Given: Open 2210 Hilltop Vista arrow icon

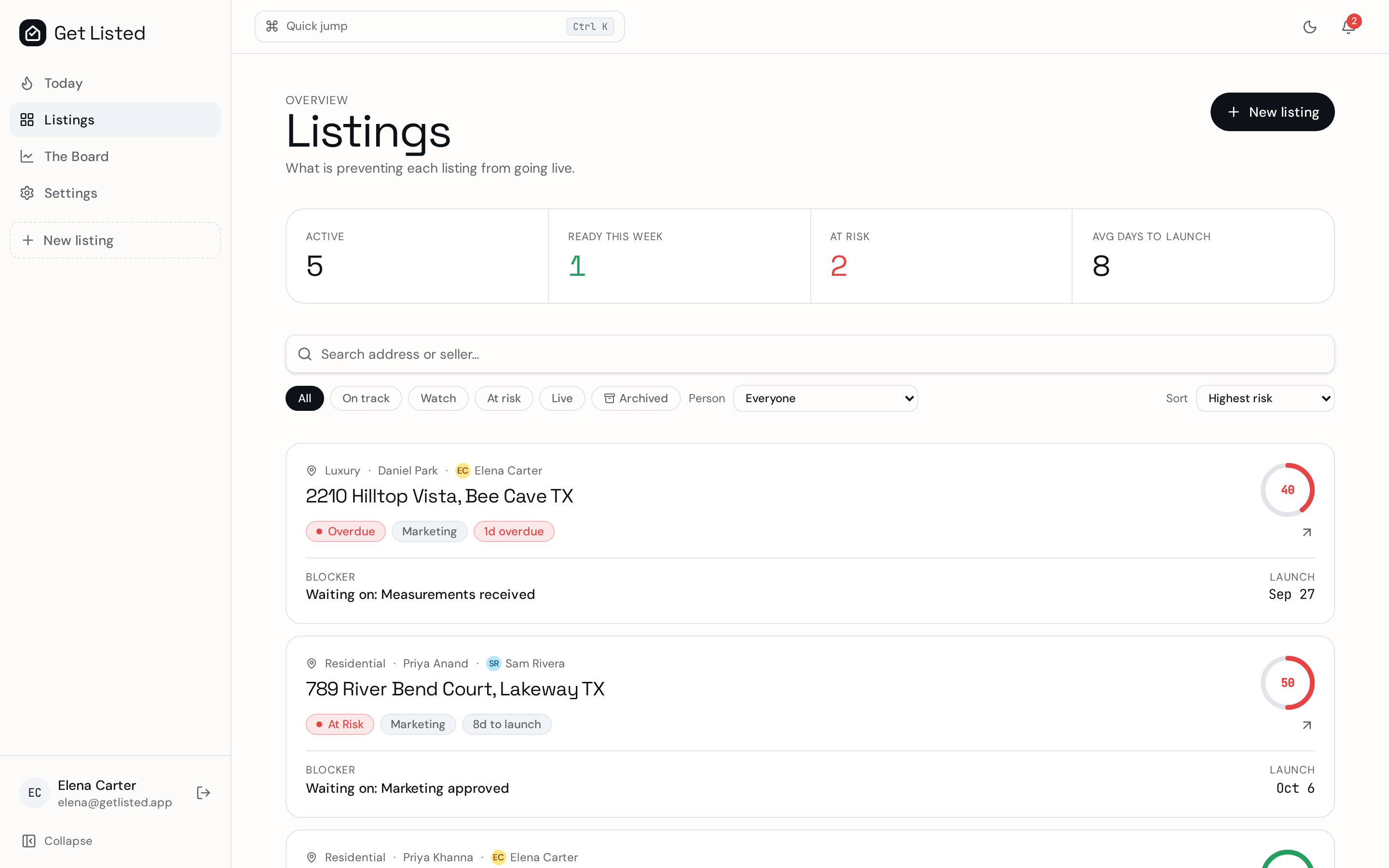Looking at the screenshot, I should [1307, 533].
